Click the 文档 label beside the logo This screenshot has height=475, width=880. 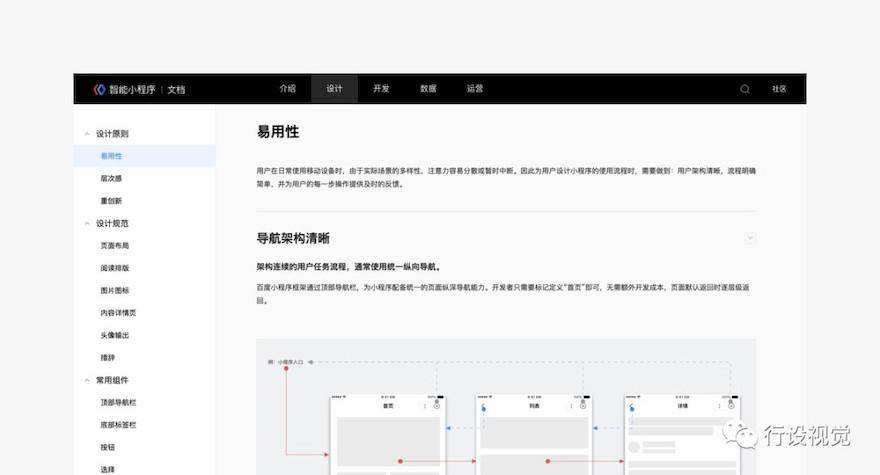click(176, 90)
